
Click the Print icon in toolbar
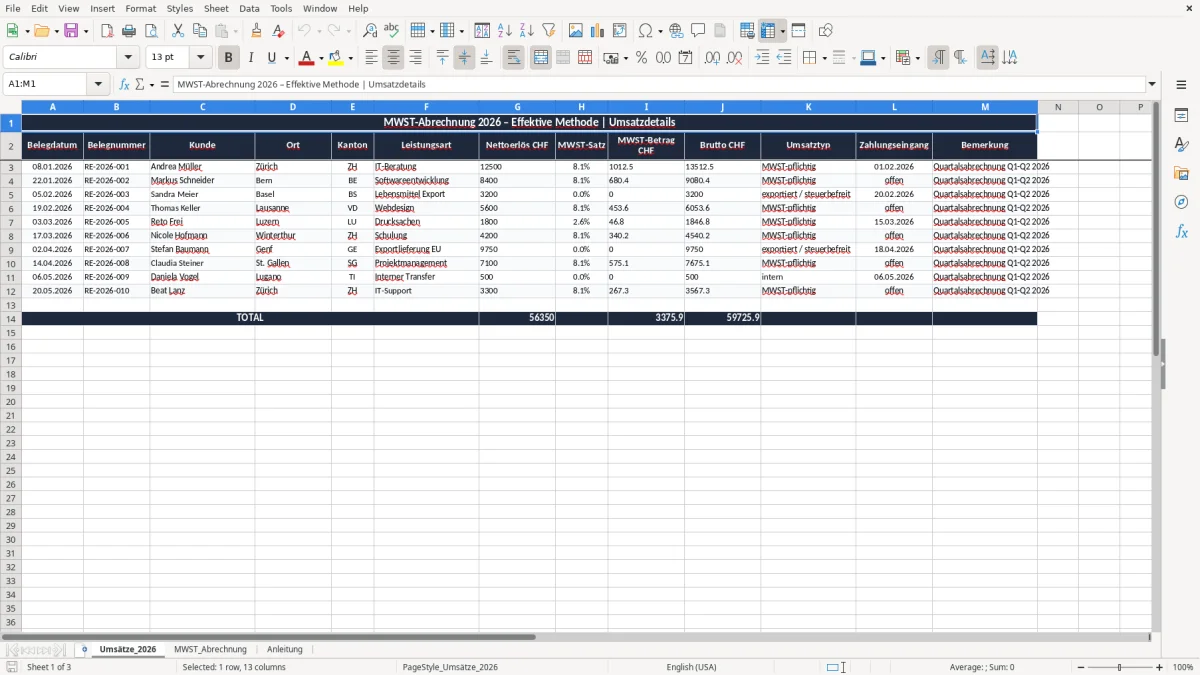point(129,31)
